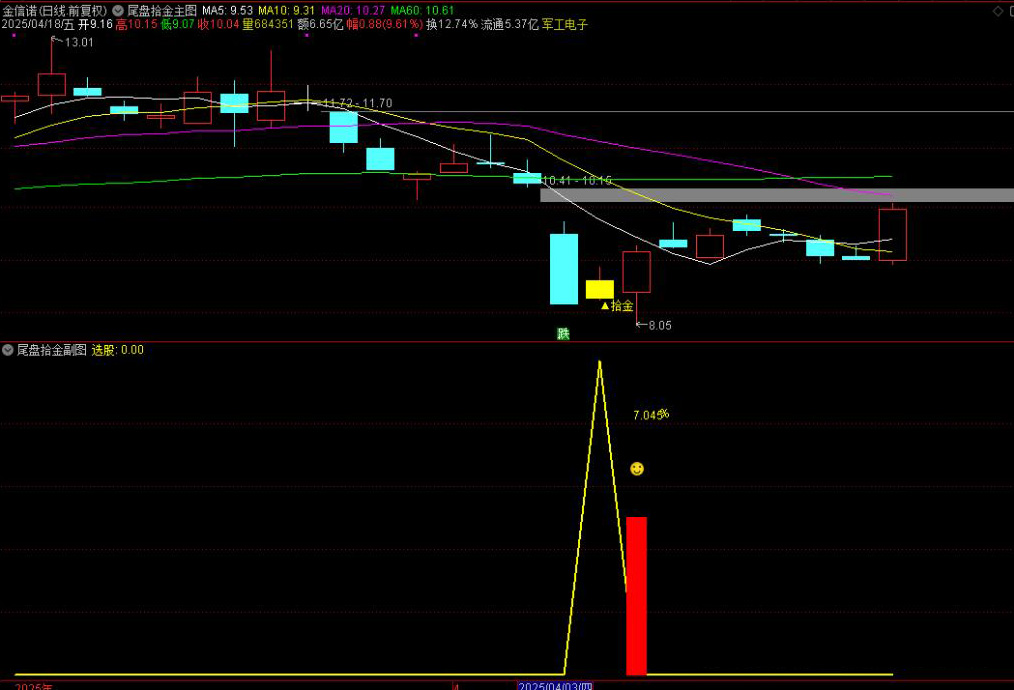Click the 7.04% gain label
This screenshot has width=1014, height=690.
pyautogui.click(x=651, y=415)
